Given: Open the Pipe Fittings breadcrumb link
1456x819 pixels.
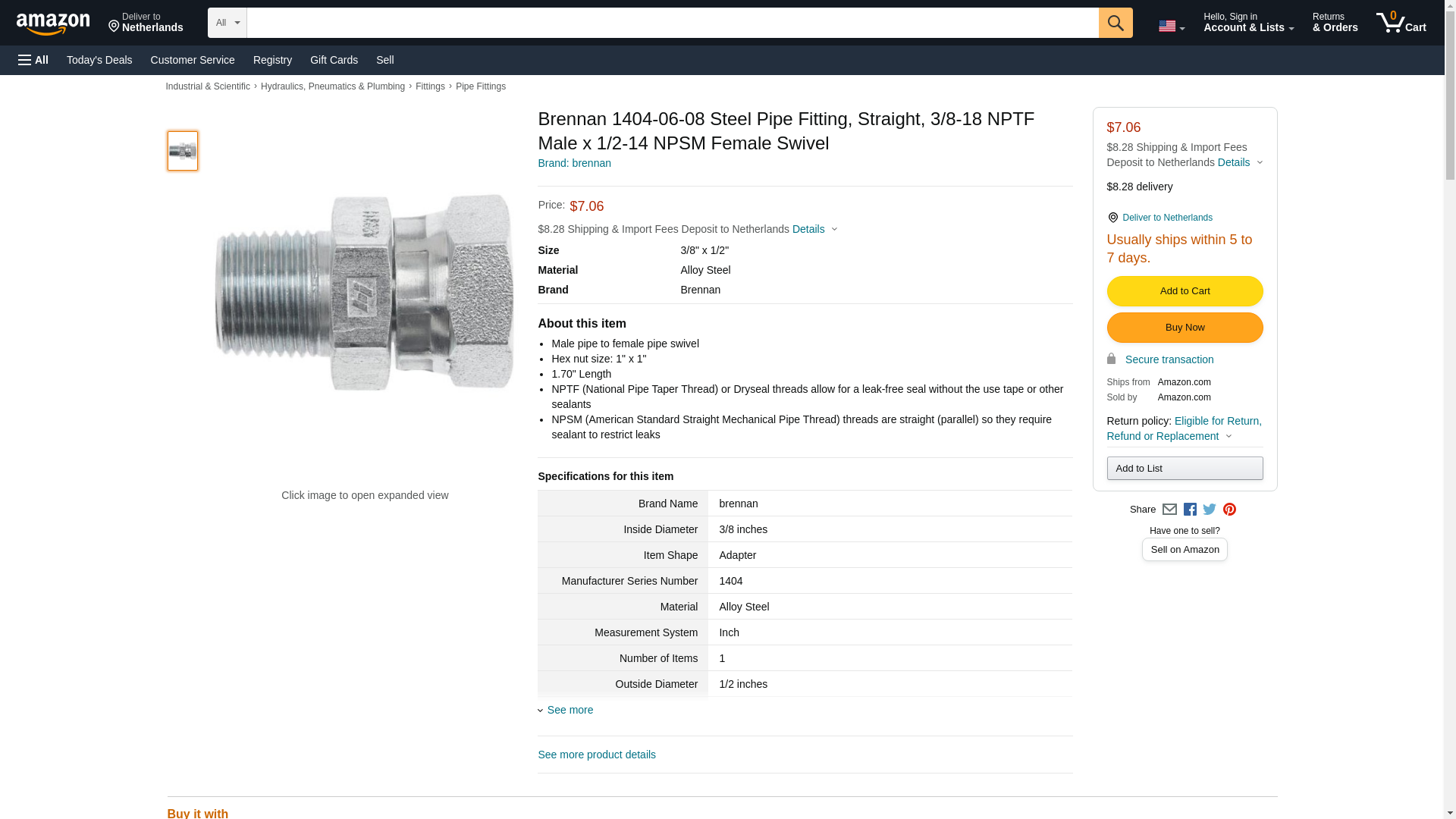Looking at the screenshot, I should pos(480,86).
